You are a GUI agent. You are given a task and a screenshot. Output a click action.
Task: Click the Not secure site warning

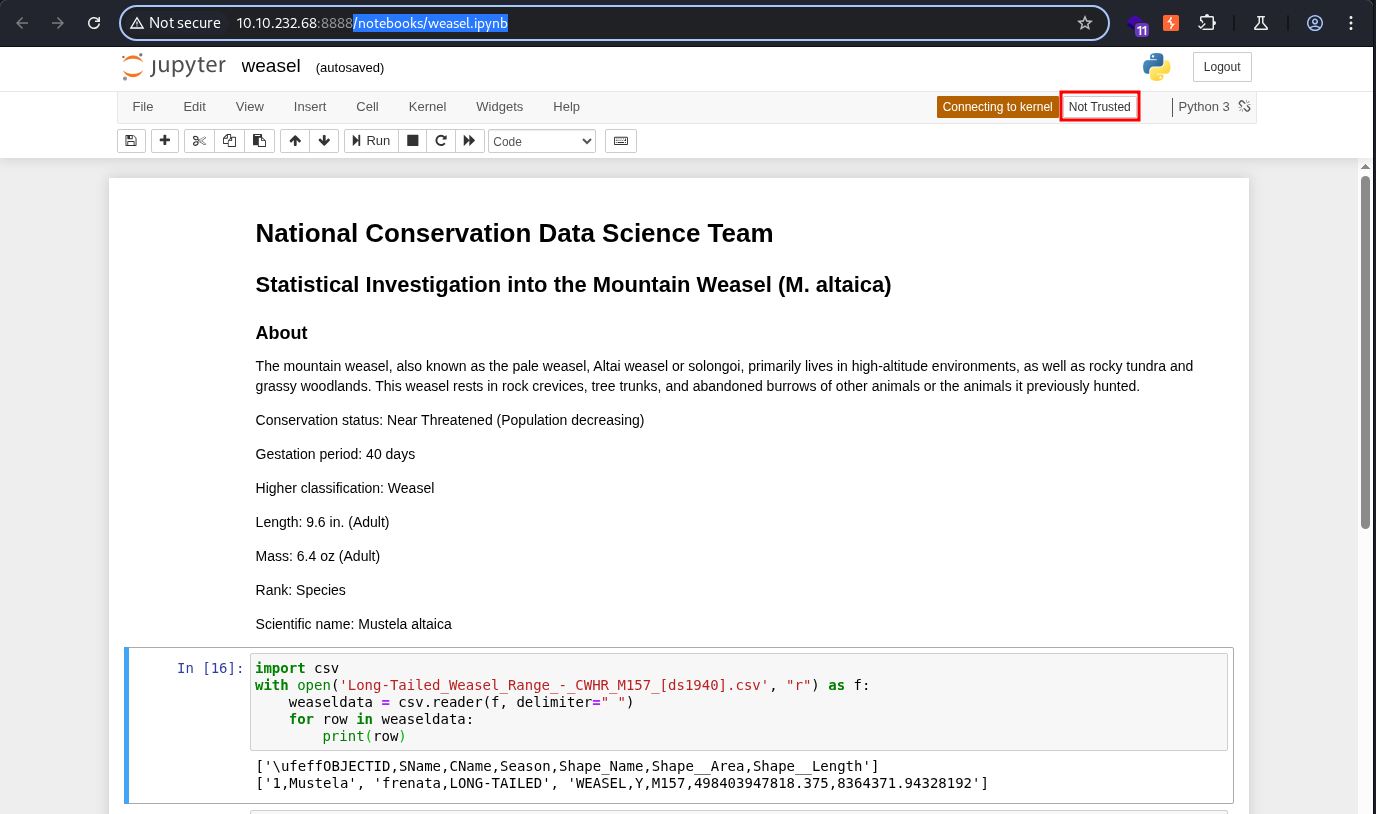coord(175,23)
